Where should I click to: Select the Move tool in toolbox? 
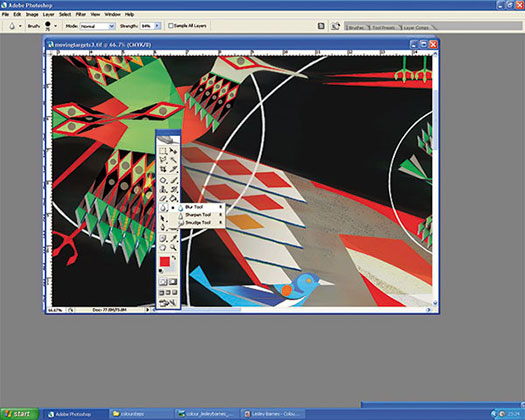point(173,151)
